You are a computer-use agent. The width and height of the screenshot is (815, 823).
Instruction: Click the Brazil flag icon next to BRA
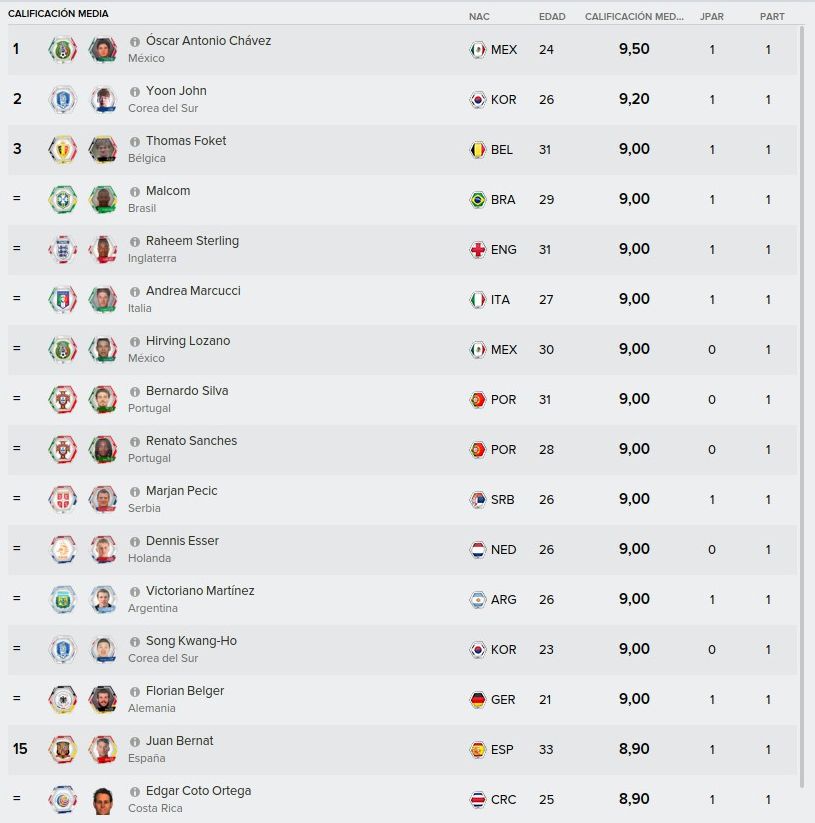coord(478,200)
